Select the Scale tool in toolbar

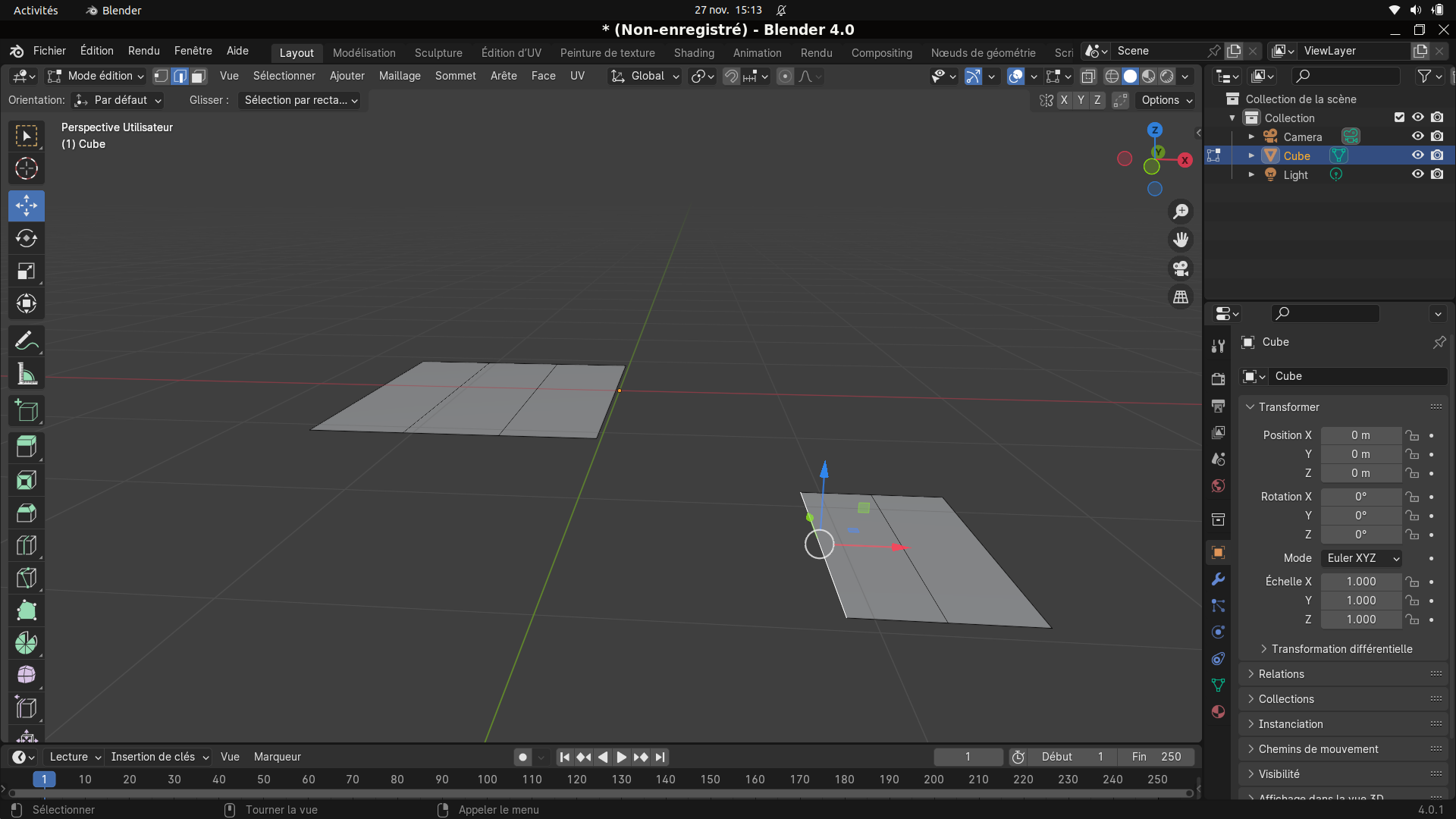[x=27, y=271]
